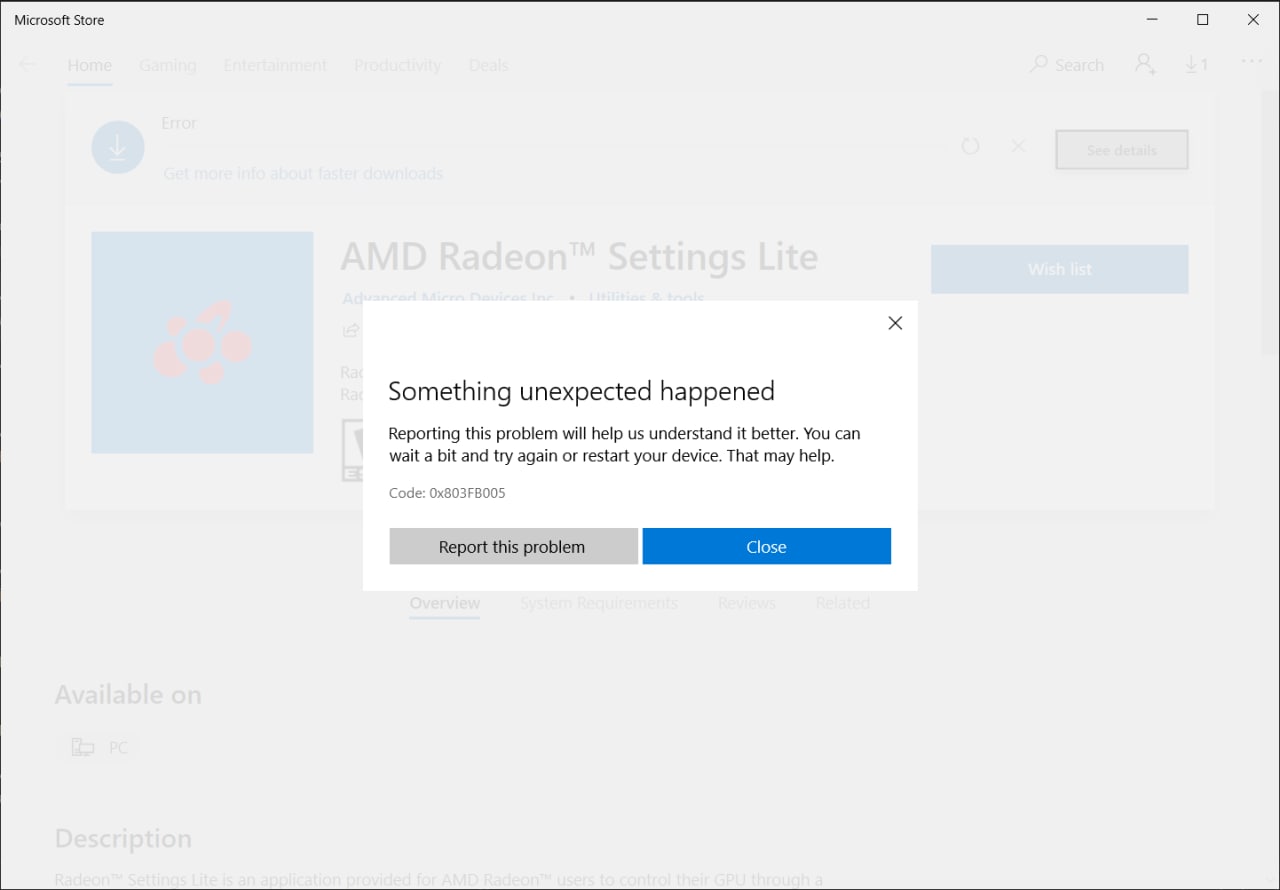Click the Report this problem button
The image size is (1280, 890).
(x=513, y=546)
